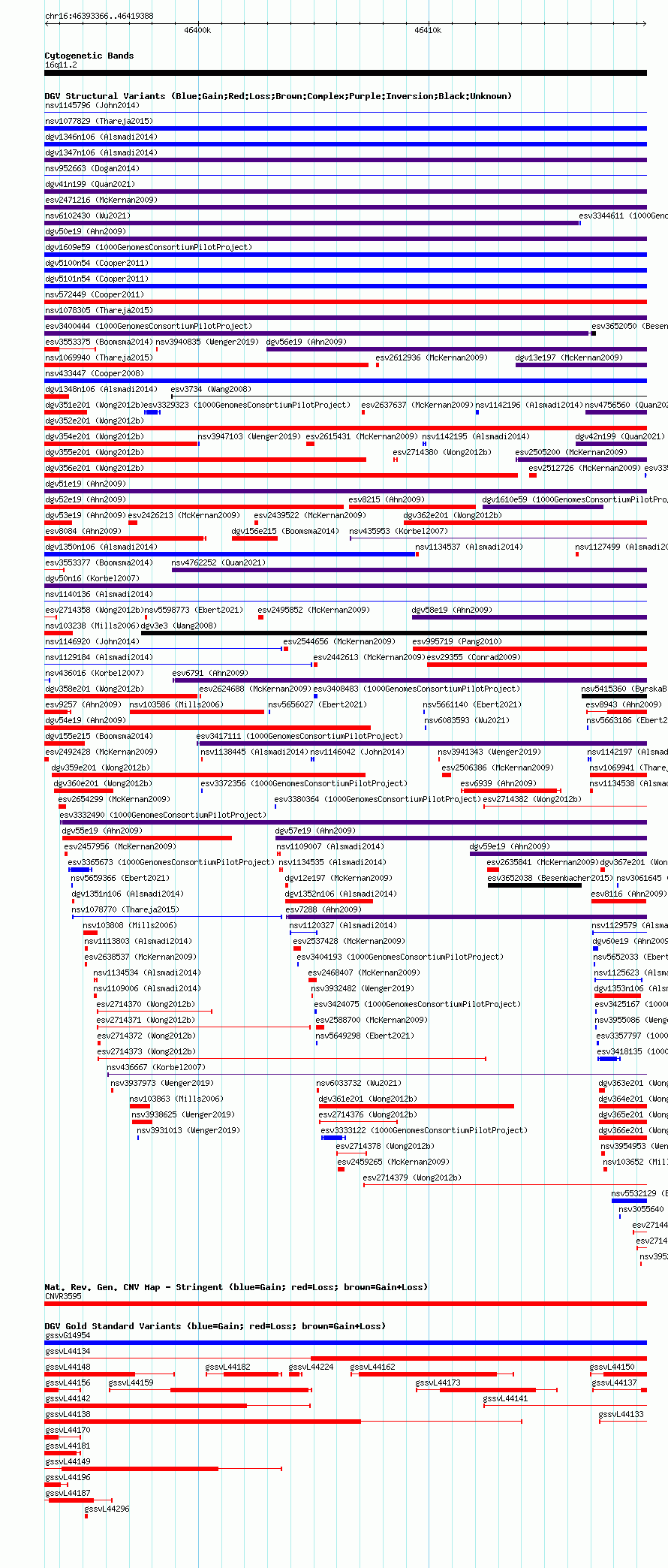This screenshot has width=668, height=1568.
Task: Open esv3652038 (Besenbacher2015) variant
Action: [550, 878]
